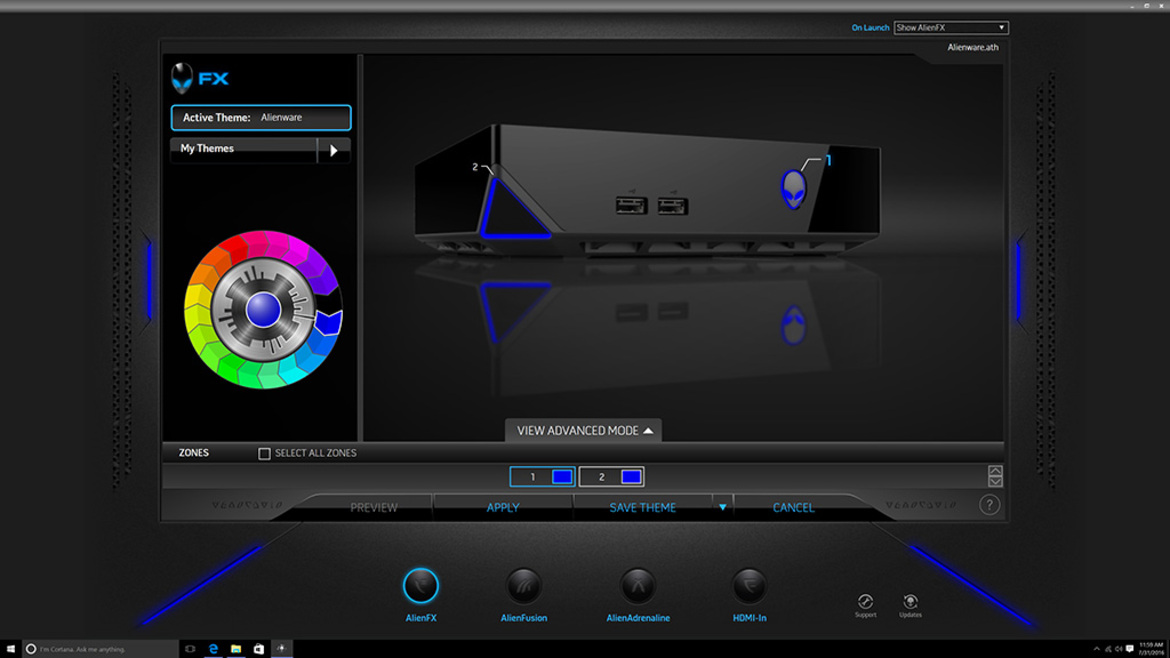Show hidden system tray icons
The width and height of the screenshot is (1170, 658).
(1096, 649)
